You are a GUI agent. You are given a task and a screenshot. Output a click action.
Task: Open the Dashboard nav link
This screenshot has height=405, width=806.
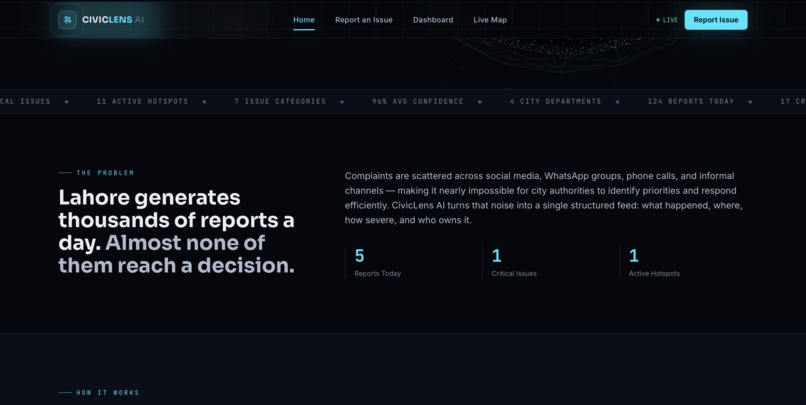(x=433, y=20)
